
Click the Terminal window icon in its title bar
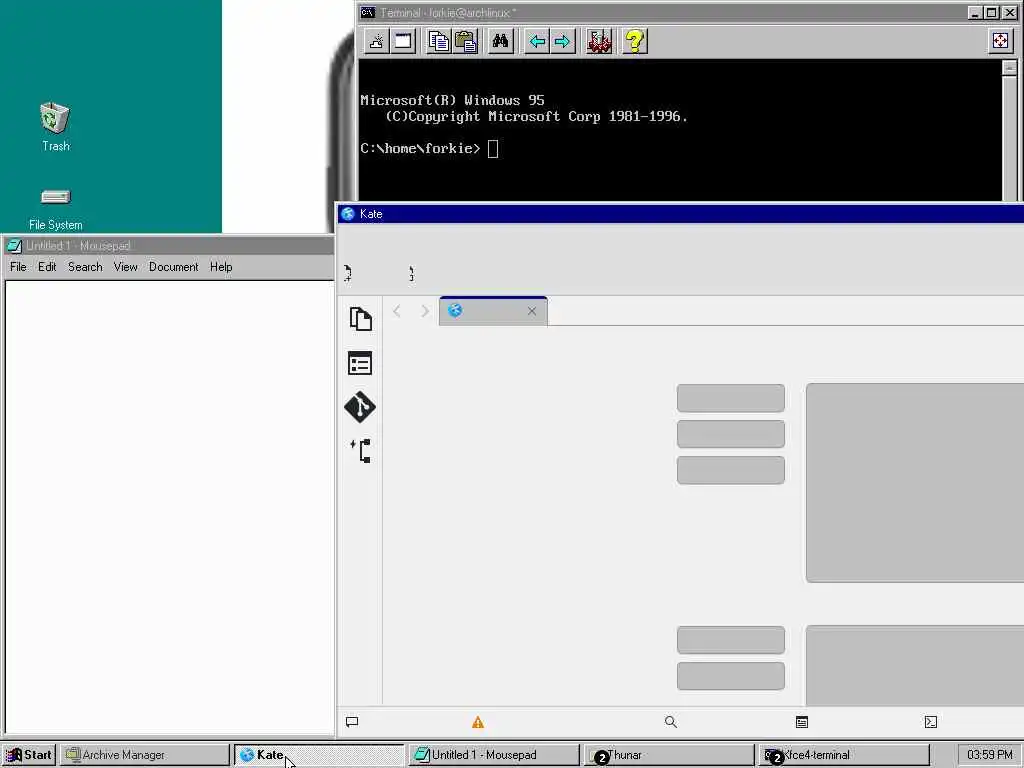368,12
